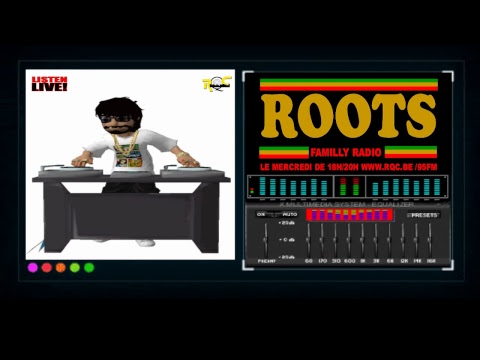Open the equalizer PRESETS menu
The image size is (480, 360).
pyautogui.click(x=424, y=215)
